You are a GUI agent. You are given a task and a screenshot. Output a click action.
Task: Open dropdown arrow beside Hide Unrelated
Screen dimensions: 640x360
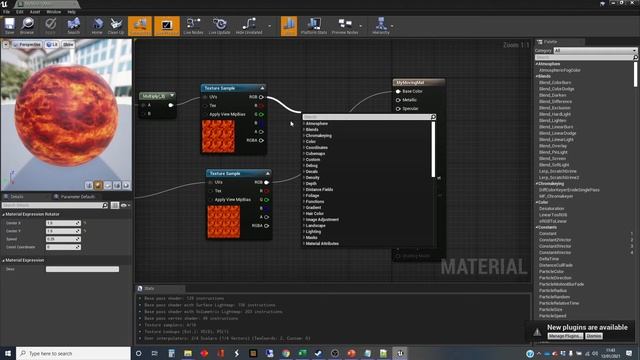[269, 26]
